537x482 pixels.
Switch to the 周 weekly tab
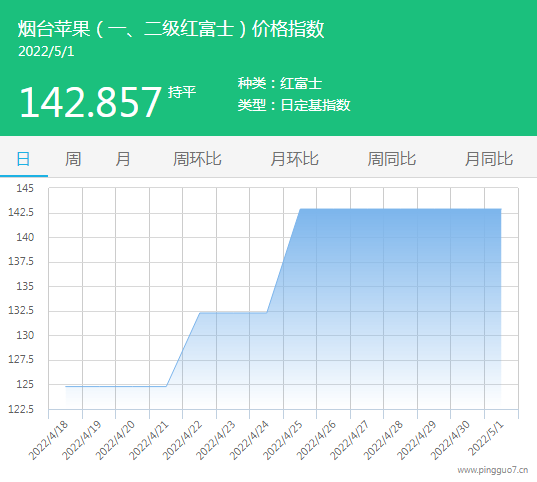point(73,159)
